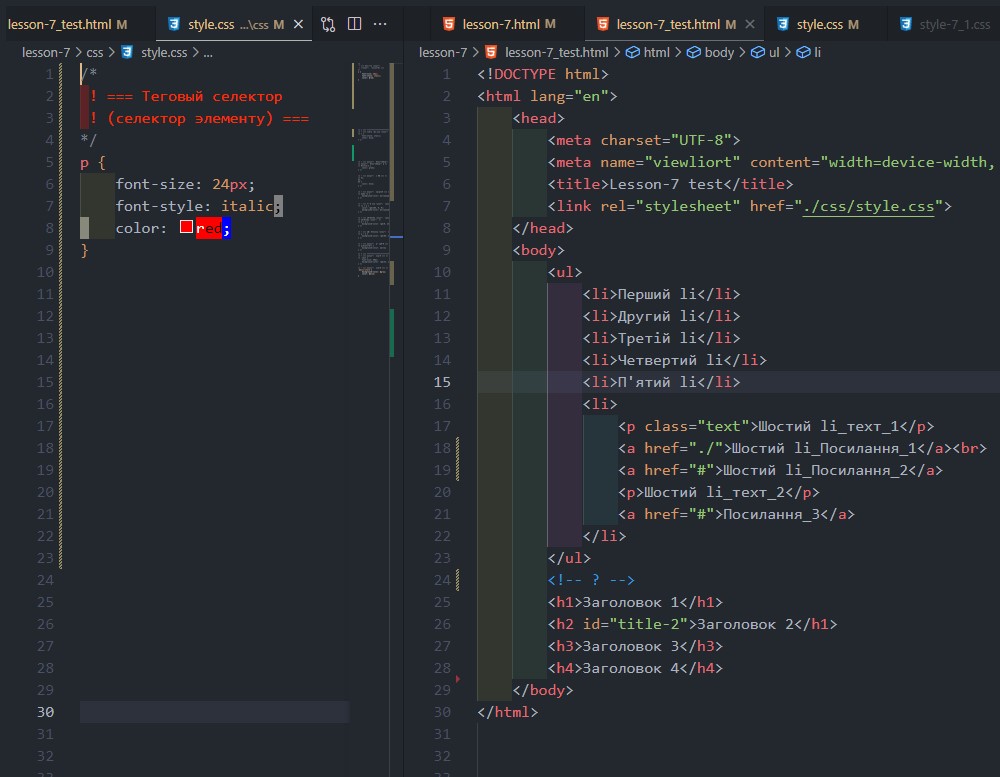Open the red color picker swatch
The height and width of the screenshot is (777, 1000).
click(x=186, y=227)
